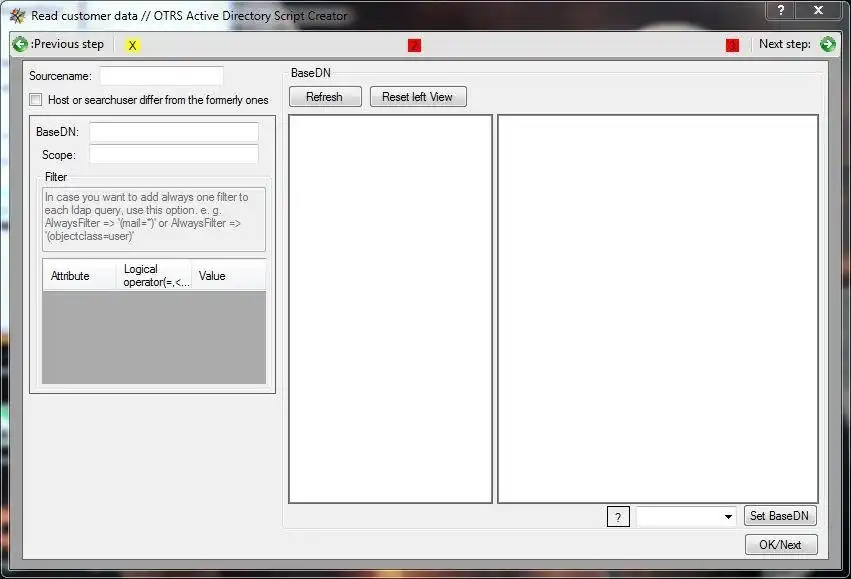The width and height of the screenshot is (851, 579).
Task: Select the Logical operator column header
Action: tap(154, 276)
